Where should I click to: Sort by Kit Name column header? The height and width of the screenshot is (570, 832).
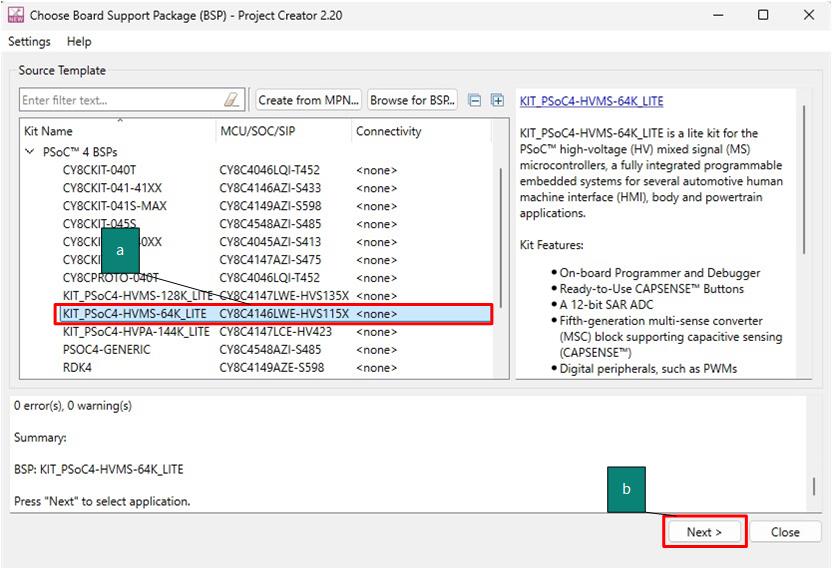118,131
